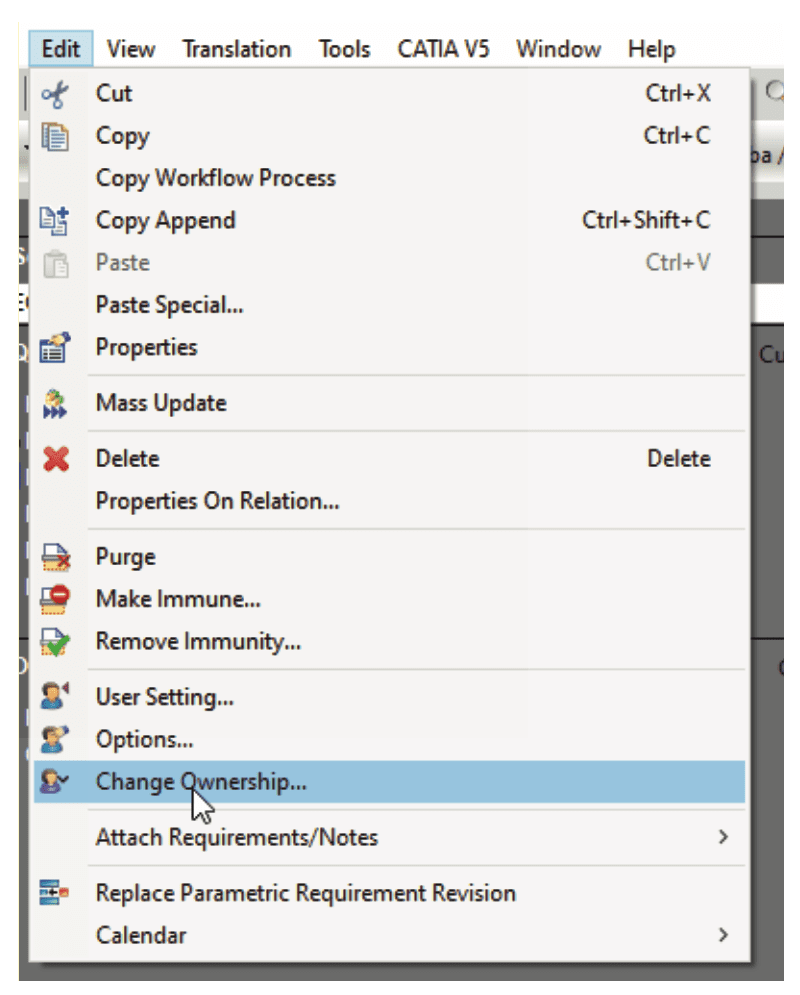This screenshot has width=800, height=995.
Task: Click the red X Delete icon
Action: coord(56,459)
